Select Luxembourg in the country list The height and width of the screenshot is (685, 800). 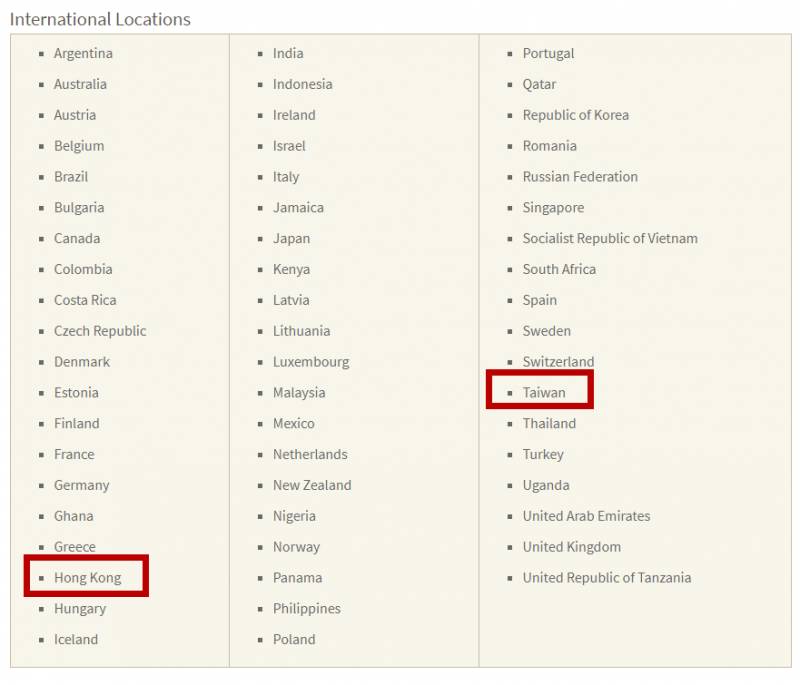(311, 362)
